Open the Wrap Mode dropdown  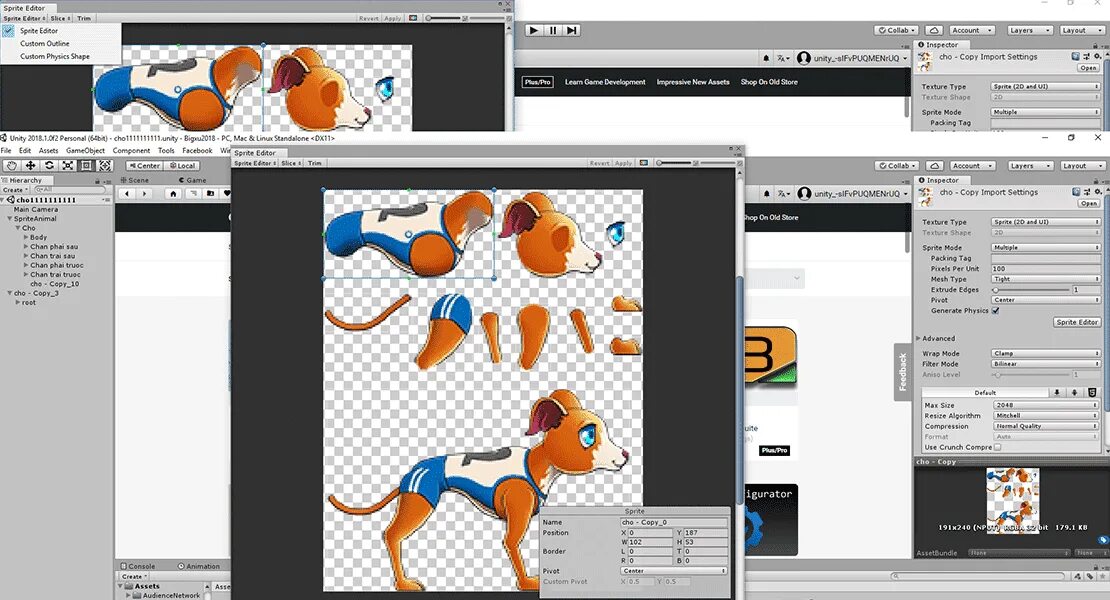[x=1046, y=353]
